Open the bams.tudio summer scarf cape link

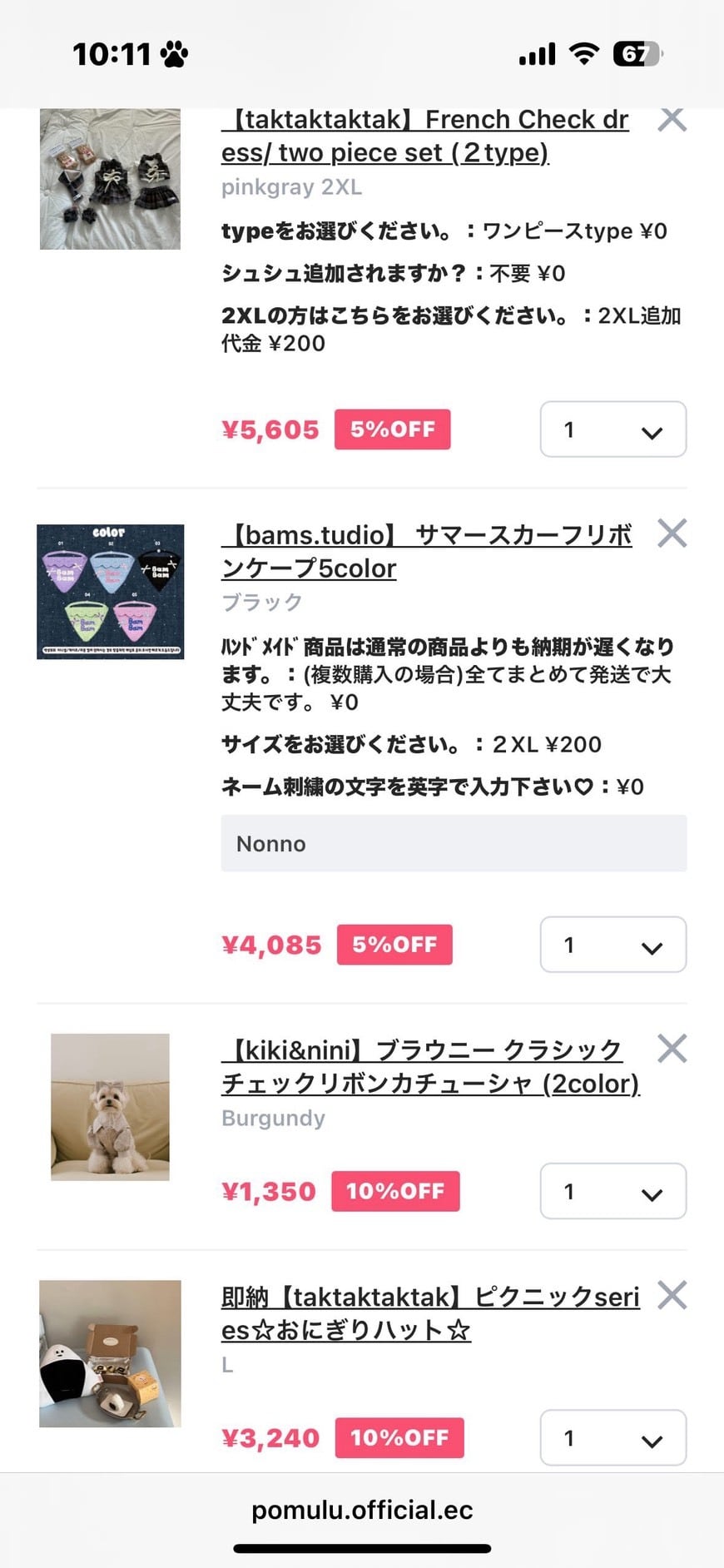tap(426, 551)
